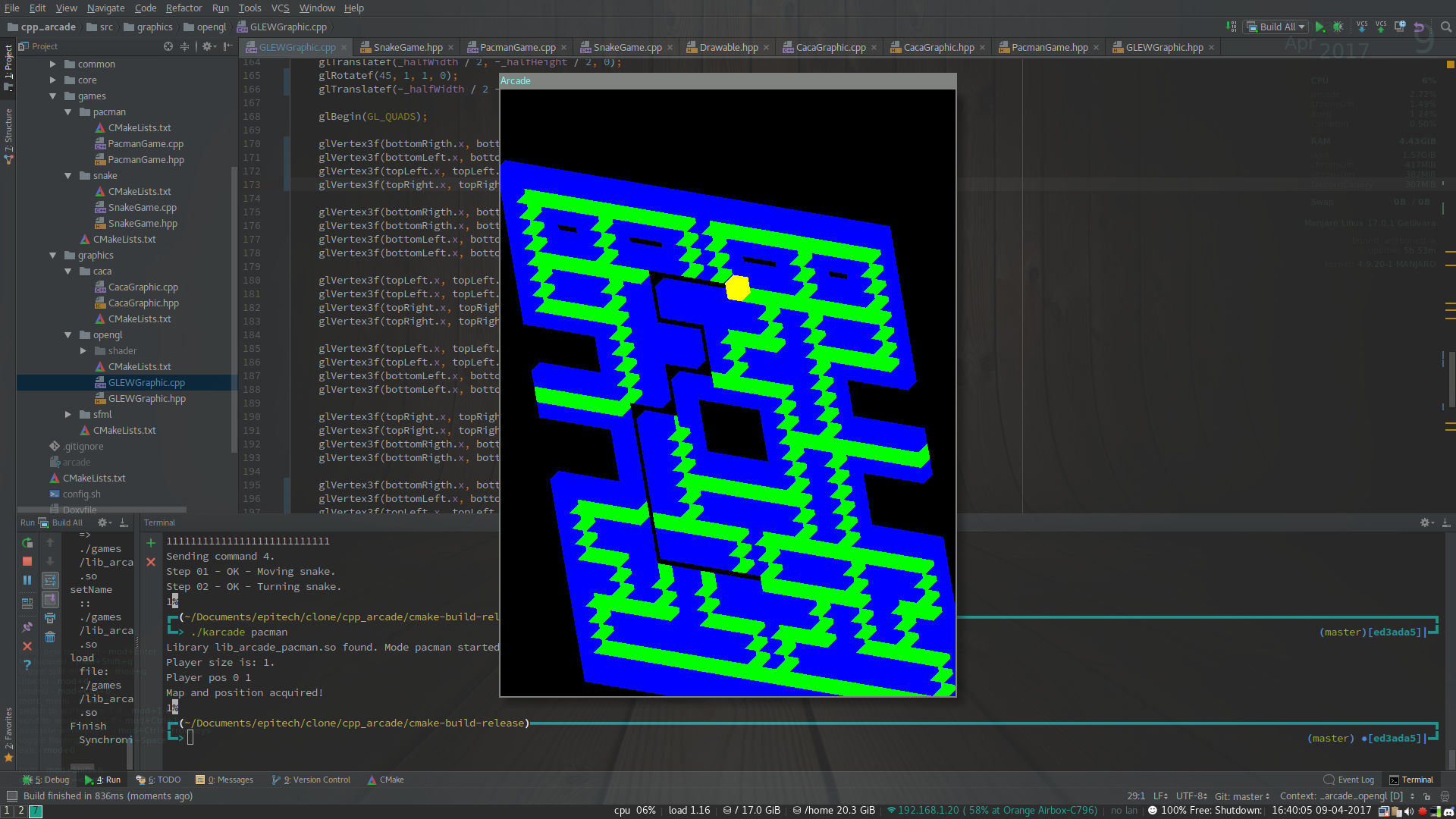Open a new terminal session with the plus icon

click(x=151, y=543)
